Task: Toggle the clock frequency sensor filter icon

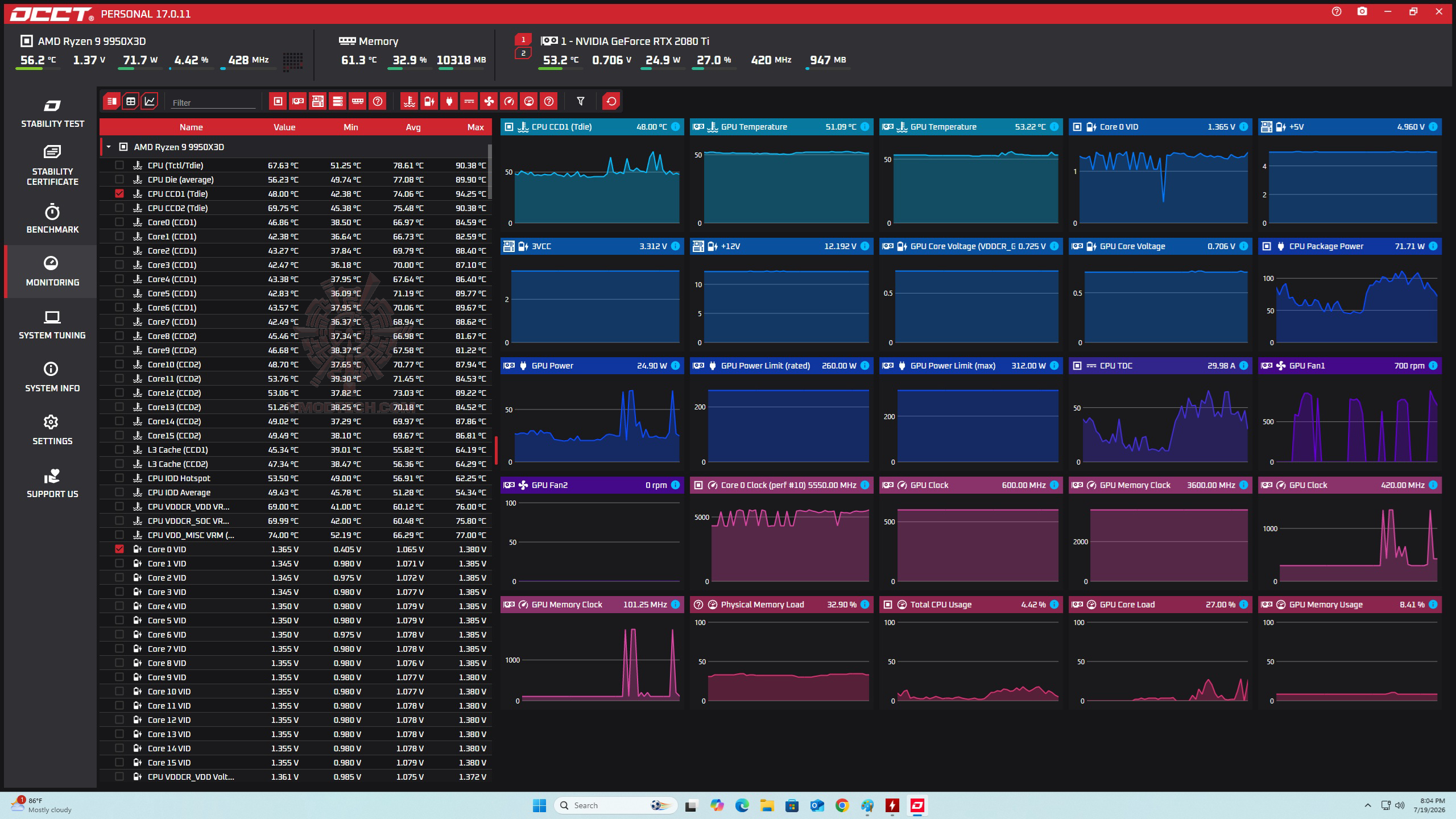Action: tap(509, 101)
